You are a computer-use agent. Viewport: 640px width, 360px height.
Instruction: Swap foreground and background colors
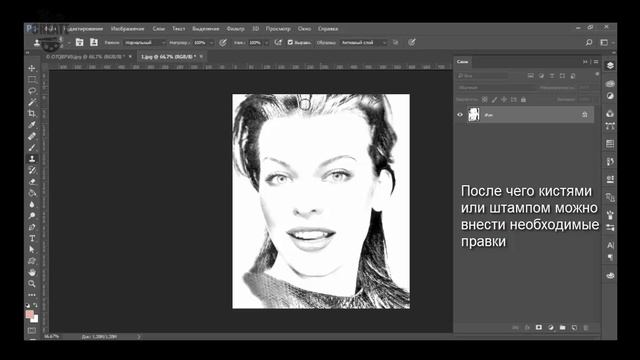(x=36, y=305)
